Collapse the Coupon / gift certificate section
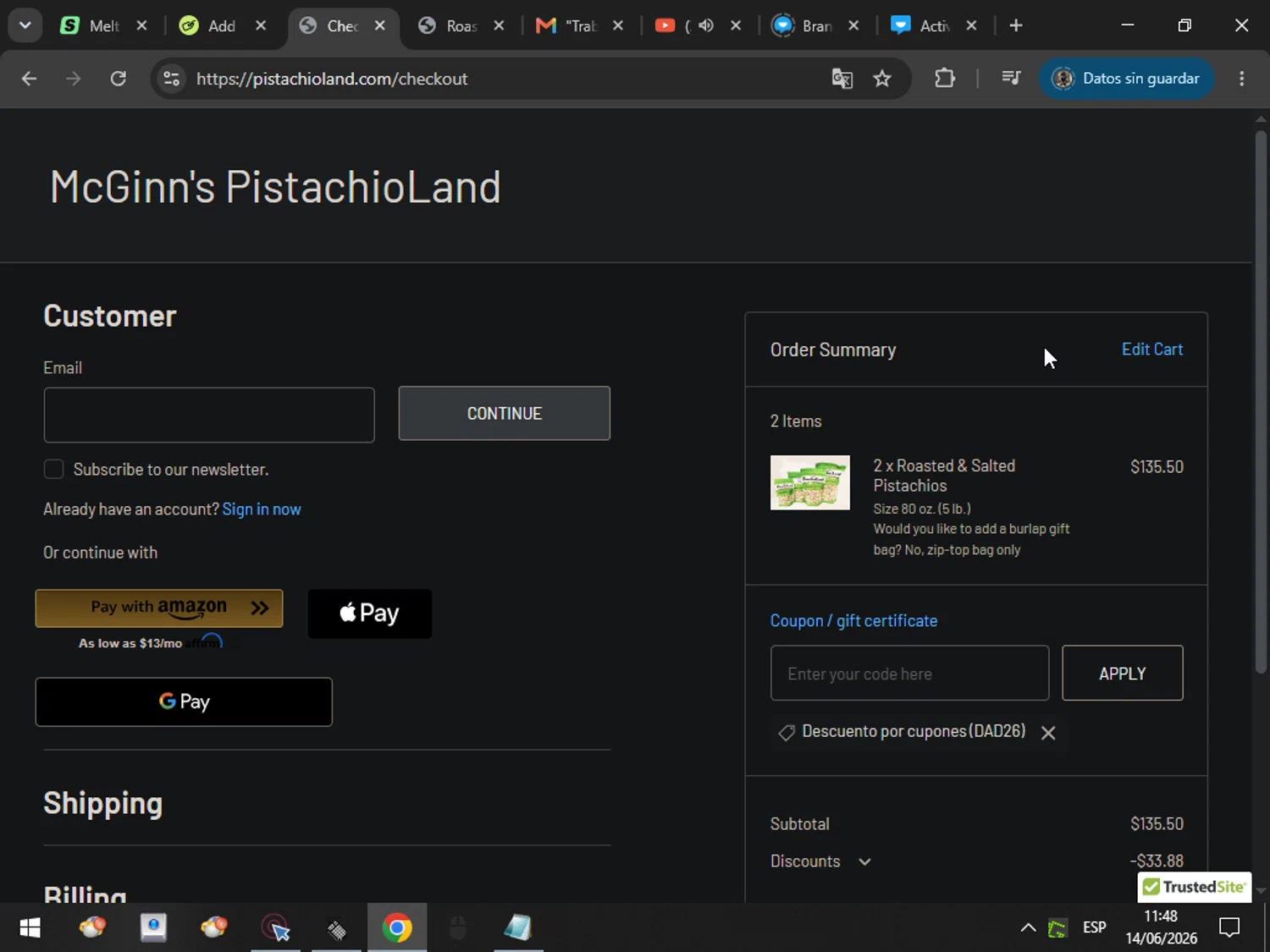The image size is (1270, 952). (853, 621)
